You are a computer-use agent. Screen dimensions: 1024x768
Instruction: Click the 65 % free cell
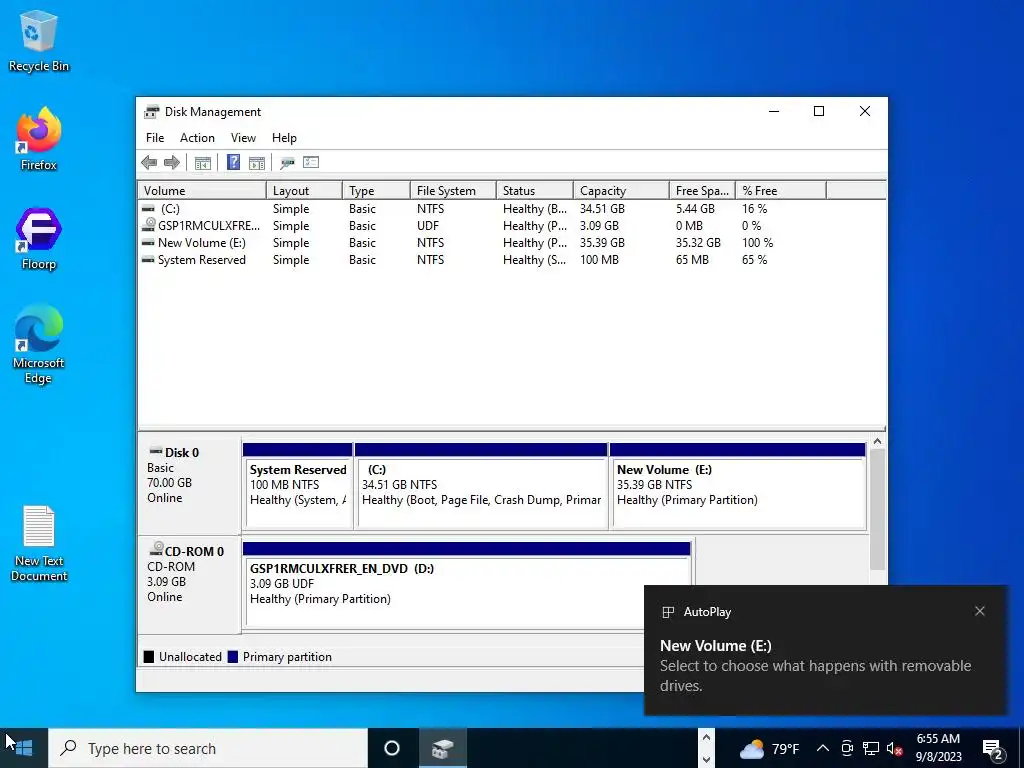[x=754, y=260]
